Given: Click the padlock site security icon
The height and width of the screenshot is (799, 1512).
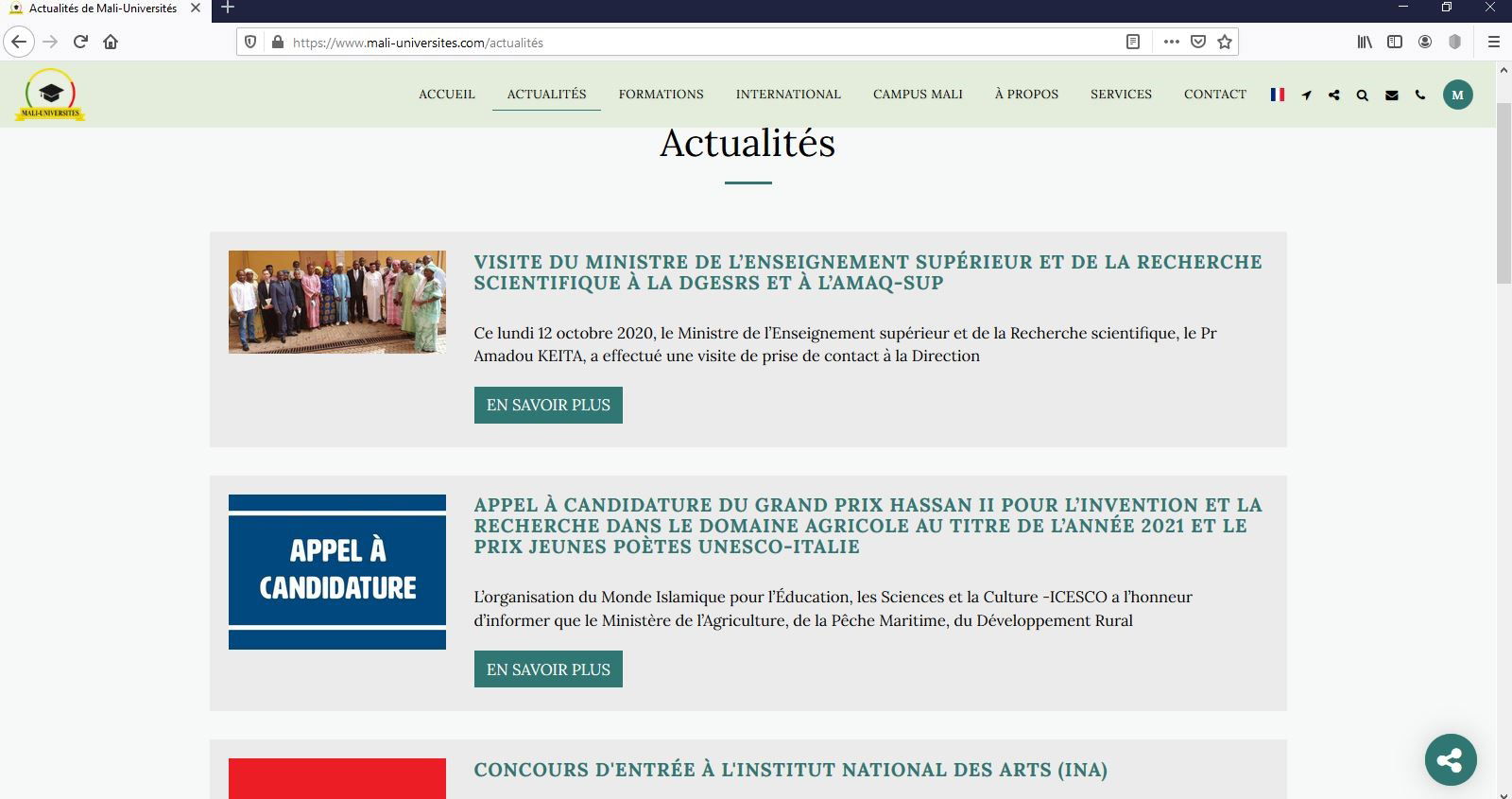Looking at the screenshot, I should 277,42.
